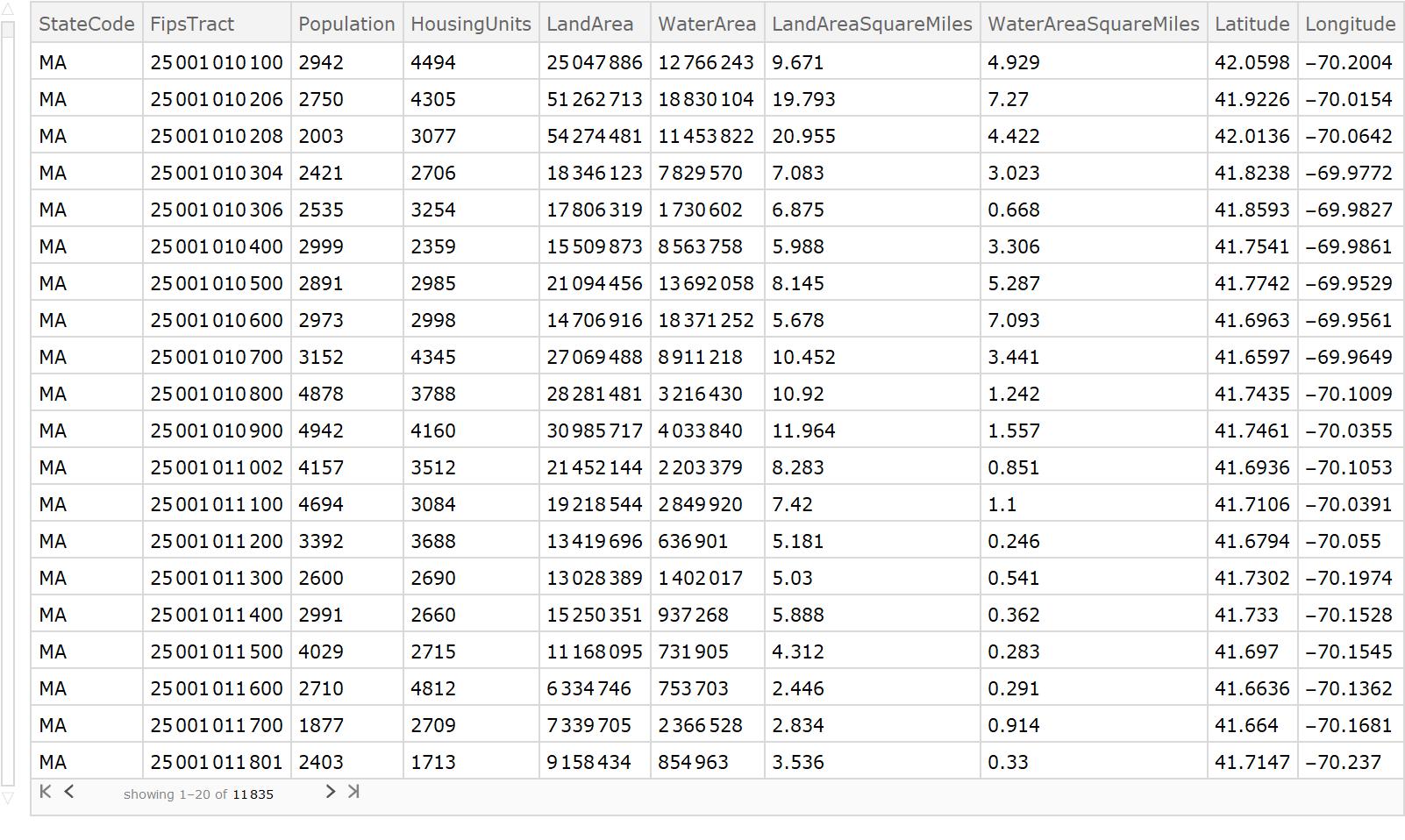Click Latitude cell 42.0598

pyautogui.click(x=1252, y=62)
